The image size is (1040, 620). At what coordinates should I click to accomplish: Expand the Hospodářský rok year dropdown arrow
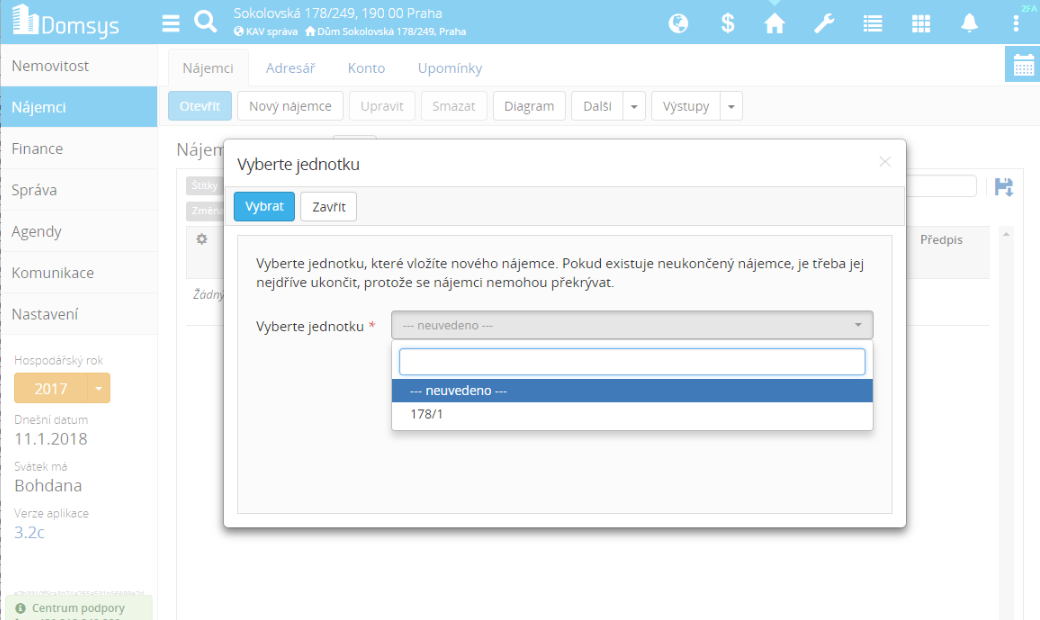click(x=98, y=388)
